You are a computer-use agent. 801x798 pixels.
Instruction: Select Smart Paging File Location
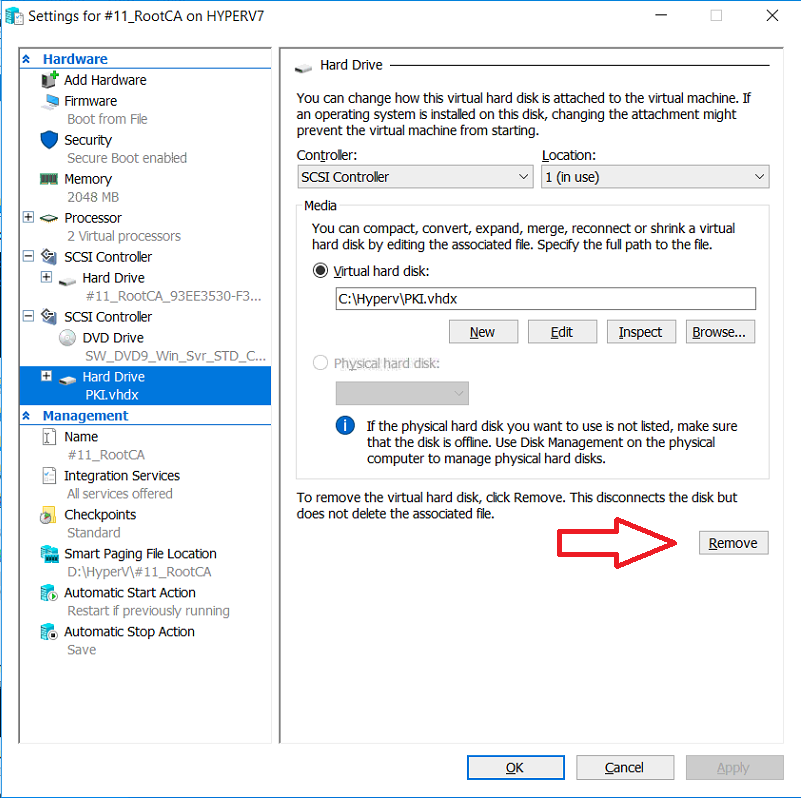140,554
